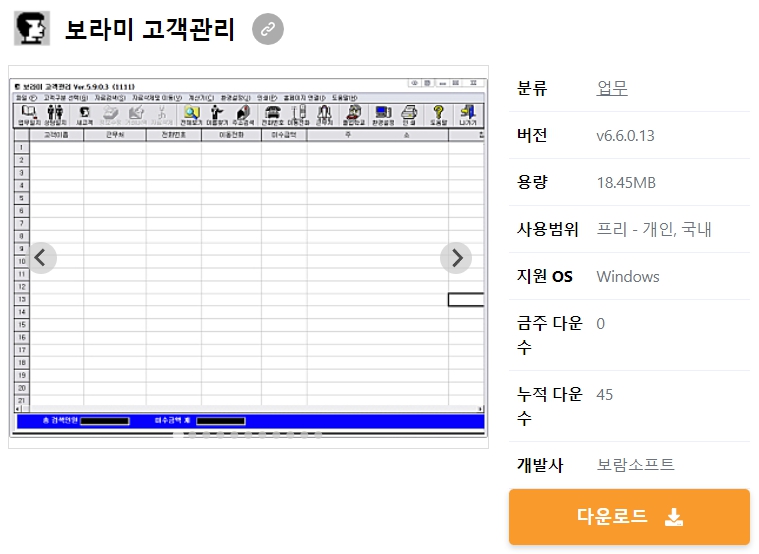Click the mobile phone 이동전화 icon in the preview
The image size is (759, 554).
click(298, 115)
